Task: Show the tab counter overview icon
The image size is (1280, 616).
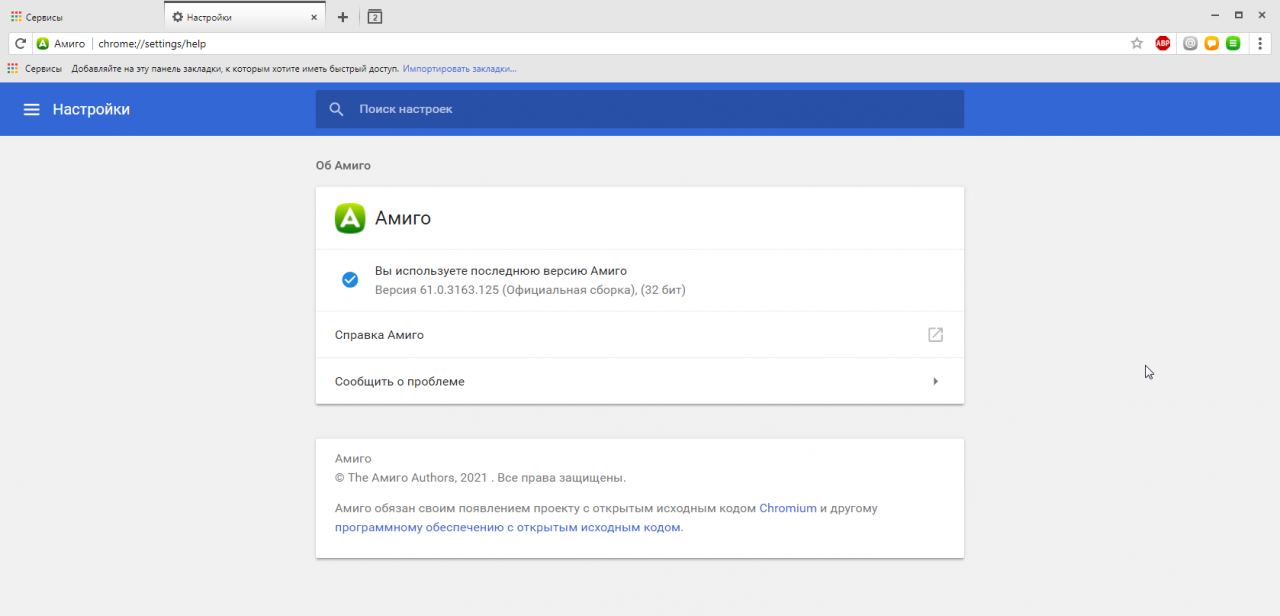Action: point(375,16)
